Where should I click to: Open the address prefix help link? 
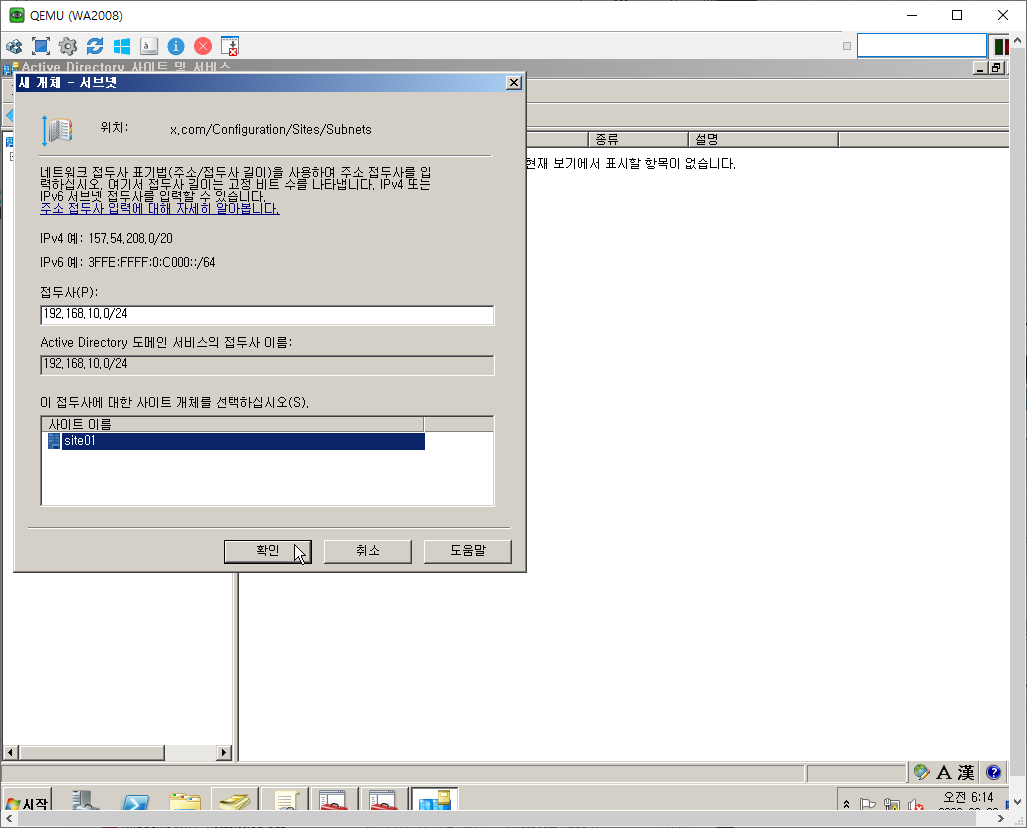coord(160,209)
